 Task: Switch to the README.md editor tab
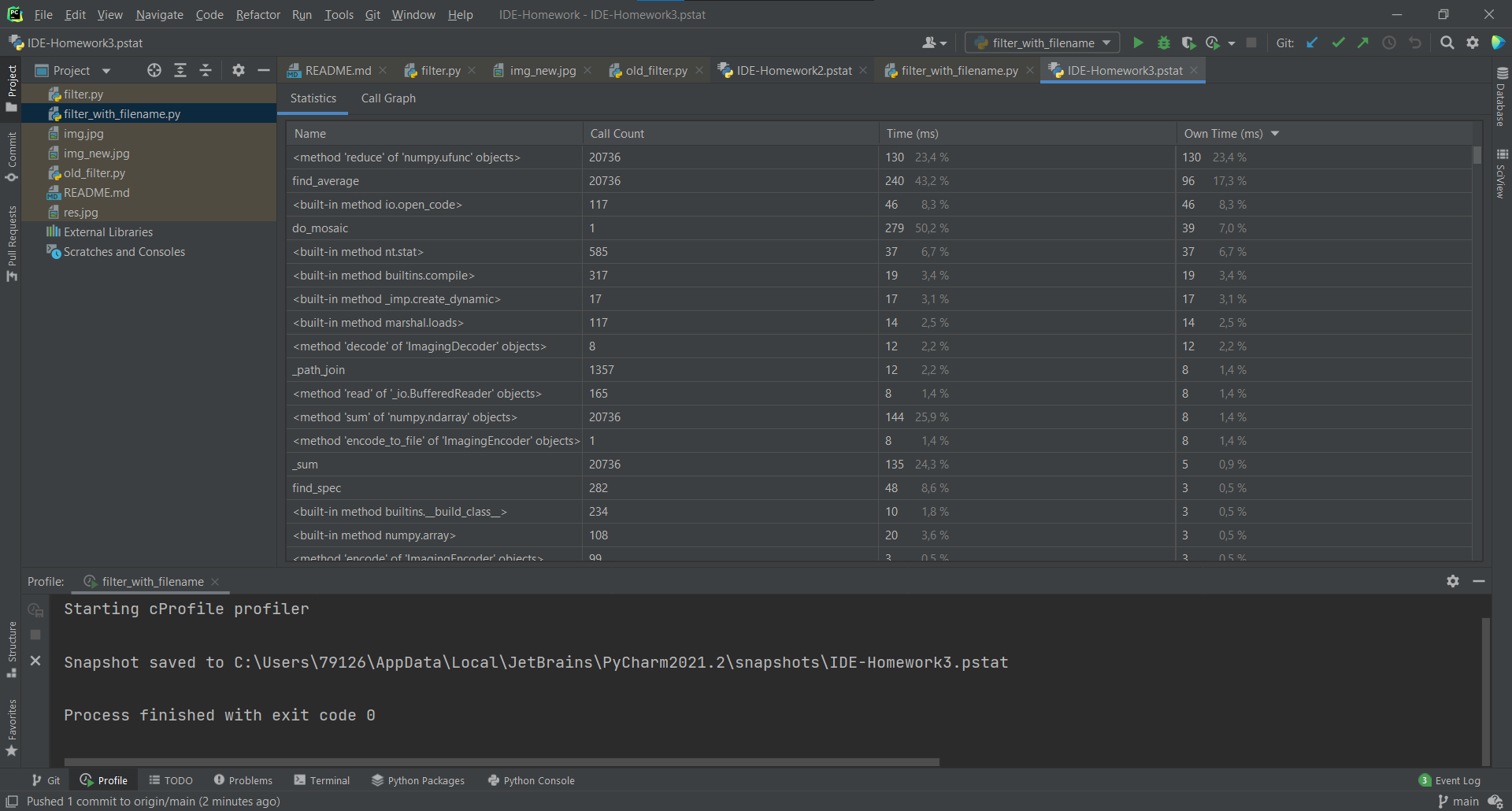338,71
